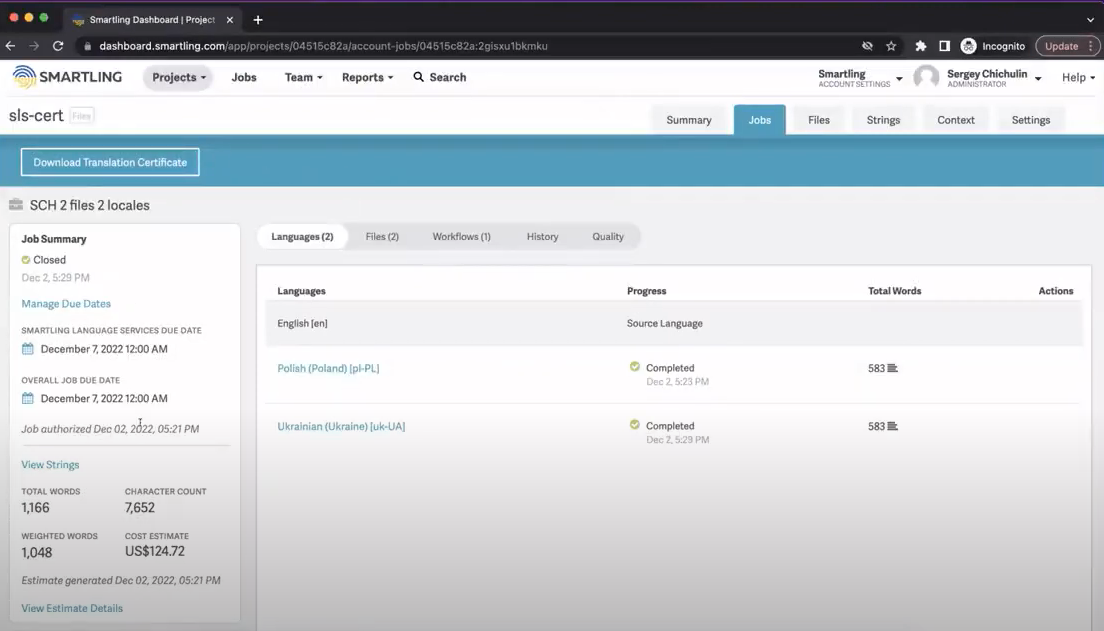Click the Progress column header
This screenshot has height=631, width=1104.
coord(646,291)
